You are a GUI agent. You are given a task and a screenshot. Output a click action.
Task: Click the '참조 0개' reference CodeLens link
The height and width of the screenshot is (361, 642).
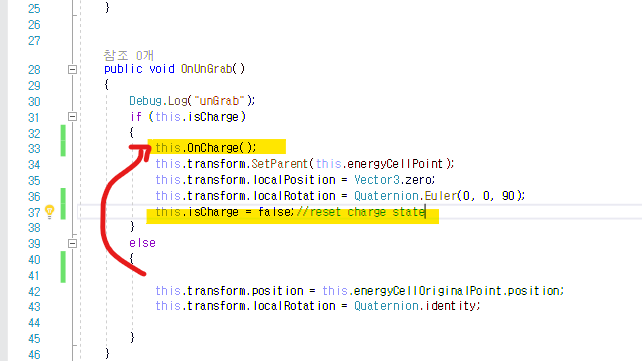(129, 55)
